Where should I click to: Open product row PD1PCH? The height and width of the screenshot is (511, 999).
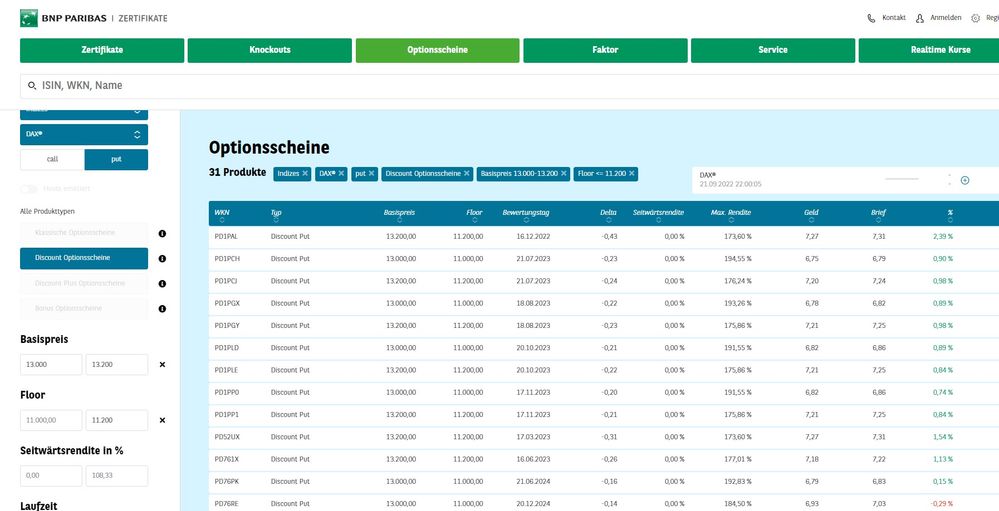(604, 259)
